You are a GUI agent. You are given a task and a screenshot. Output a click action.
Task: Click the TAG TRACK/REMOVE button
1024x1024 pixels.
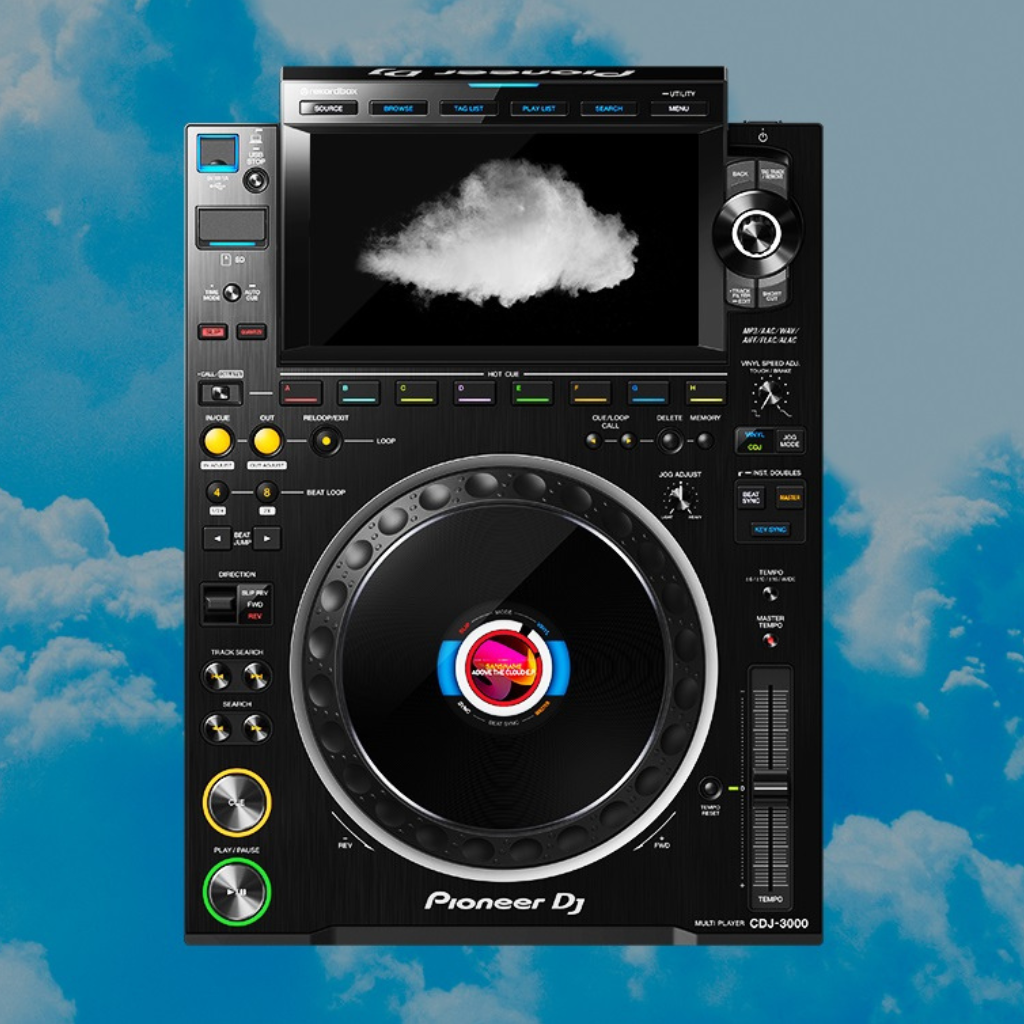tap(773, 175)
